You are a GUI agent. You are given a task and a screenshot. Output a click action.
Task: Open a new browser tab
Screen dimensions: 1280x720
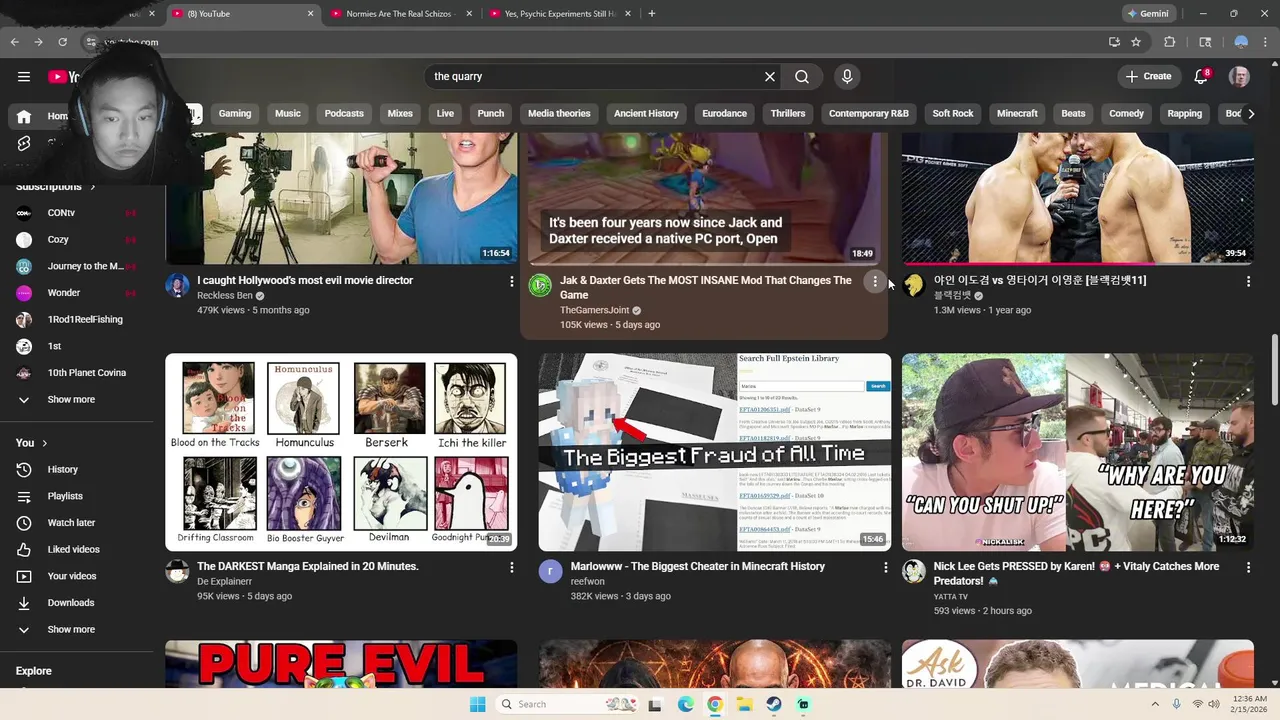coord(652,14)
